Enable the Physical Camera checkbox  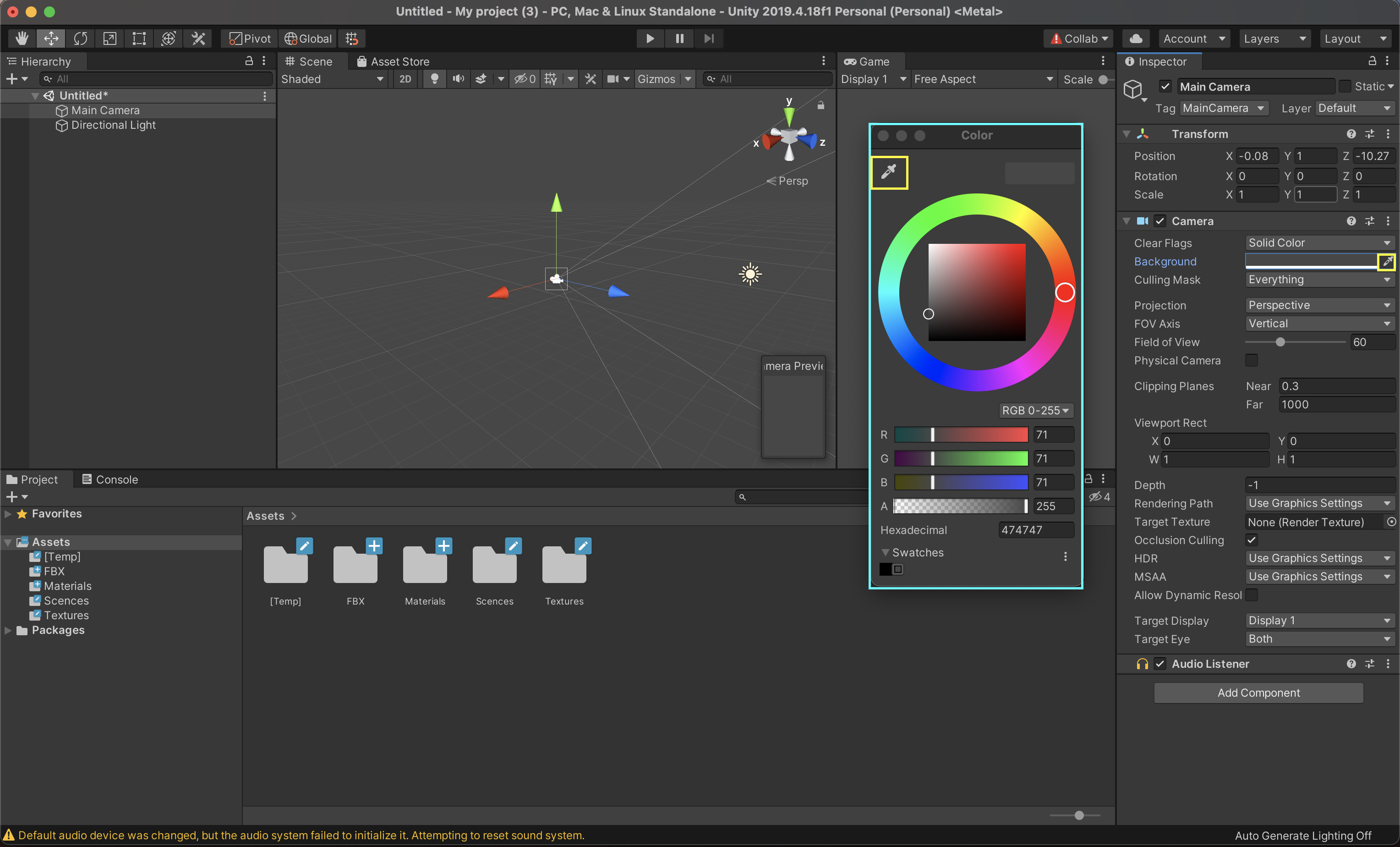[x=1251, y=360]
